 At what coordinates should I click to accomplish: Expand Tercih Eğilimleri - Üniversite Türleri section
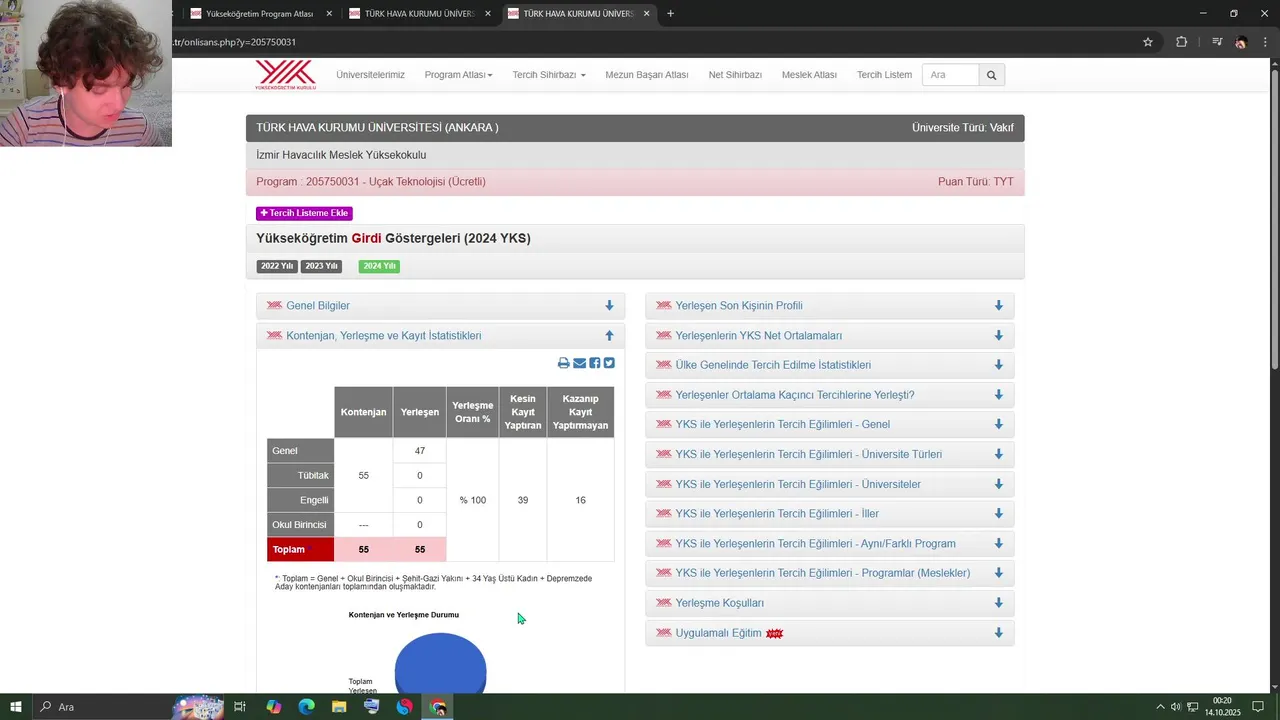tap(829, 454)
